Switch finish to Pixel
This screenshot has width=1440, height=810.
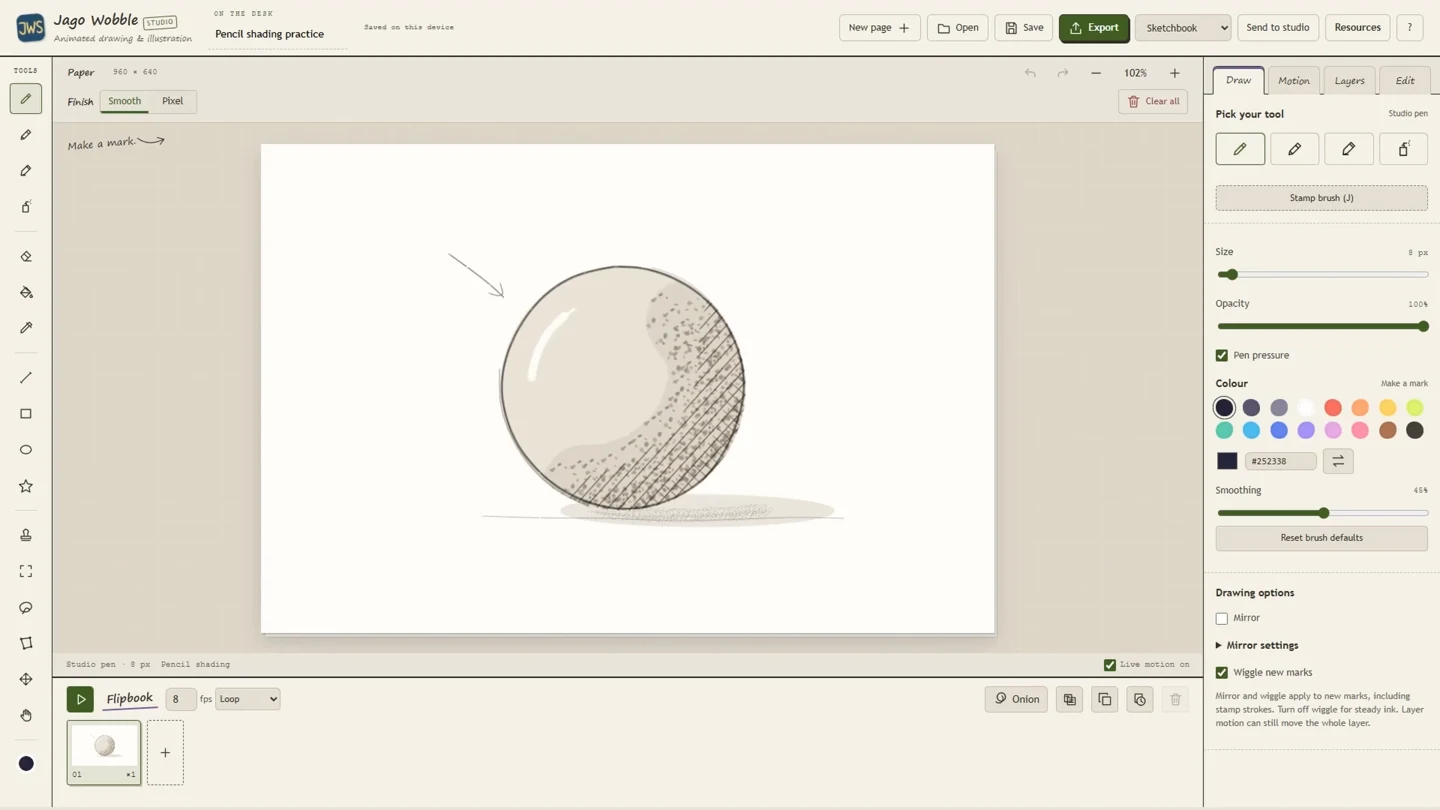(x=173, y=101)
